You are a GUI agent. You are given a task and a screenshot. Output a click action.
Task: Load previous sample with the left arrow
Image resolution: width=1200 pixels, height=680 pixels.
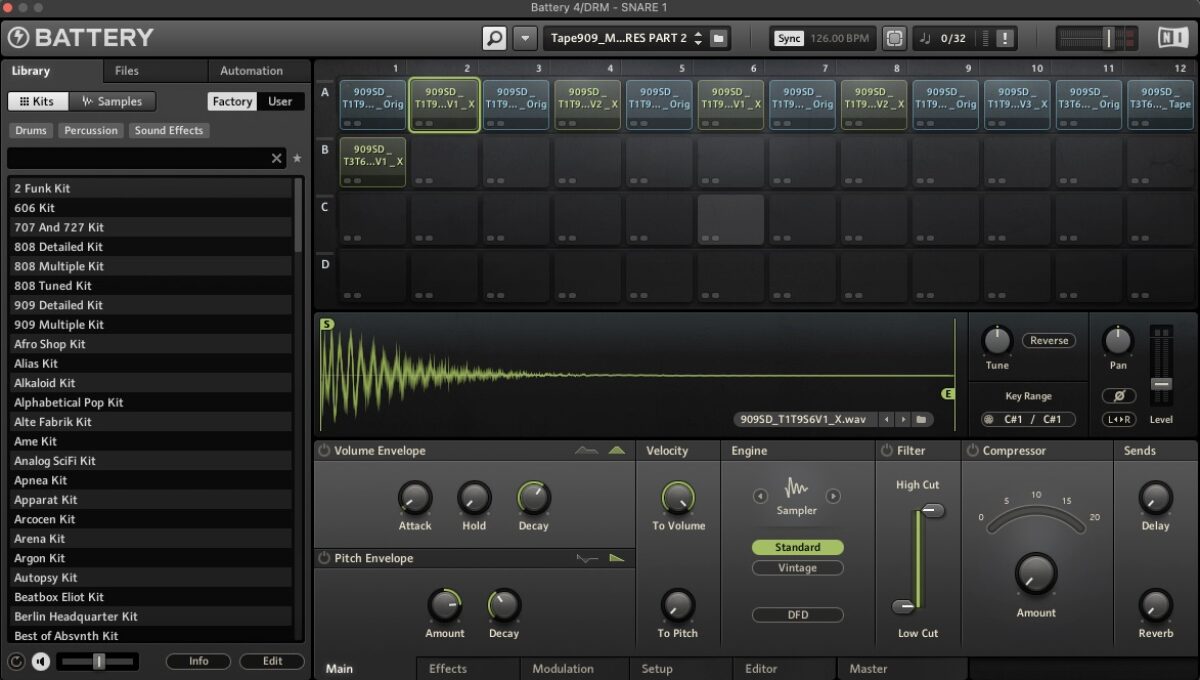pos(886,419)
